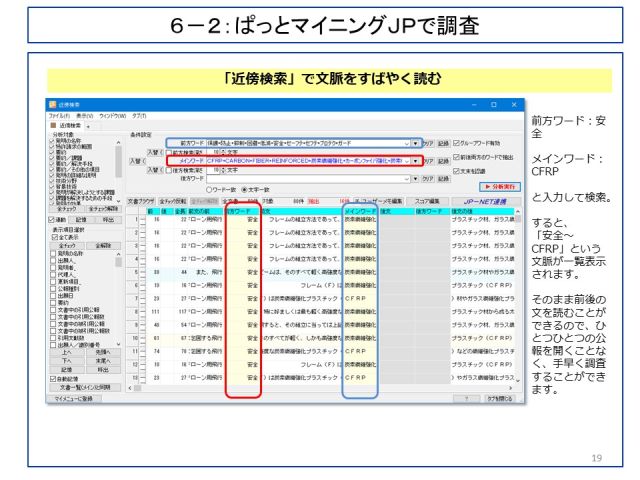
Task: Toggle 自動記憶 checkbox
Action: (x=53, y=379)
